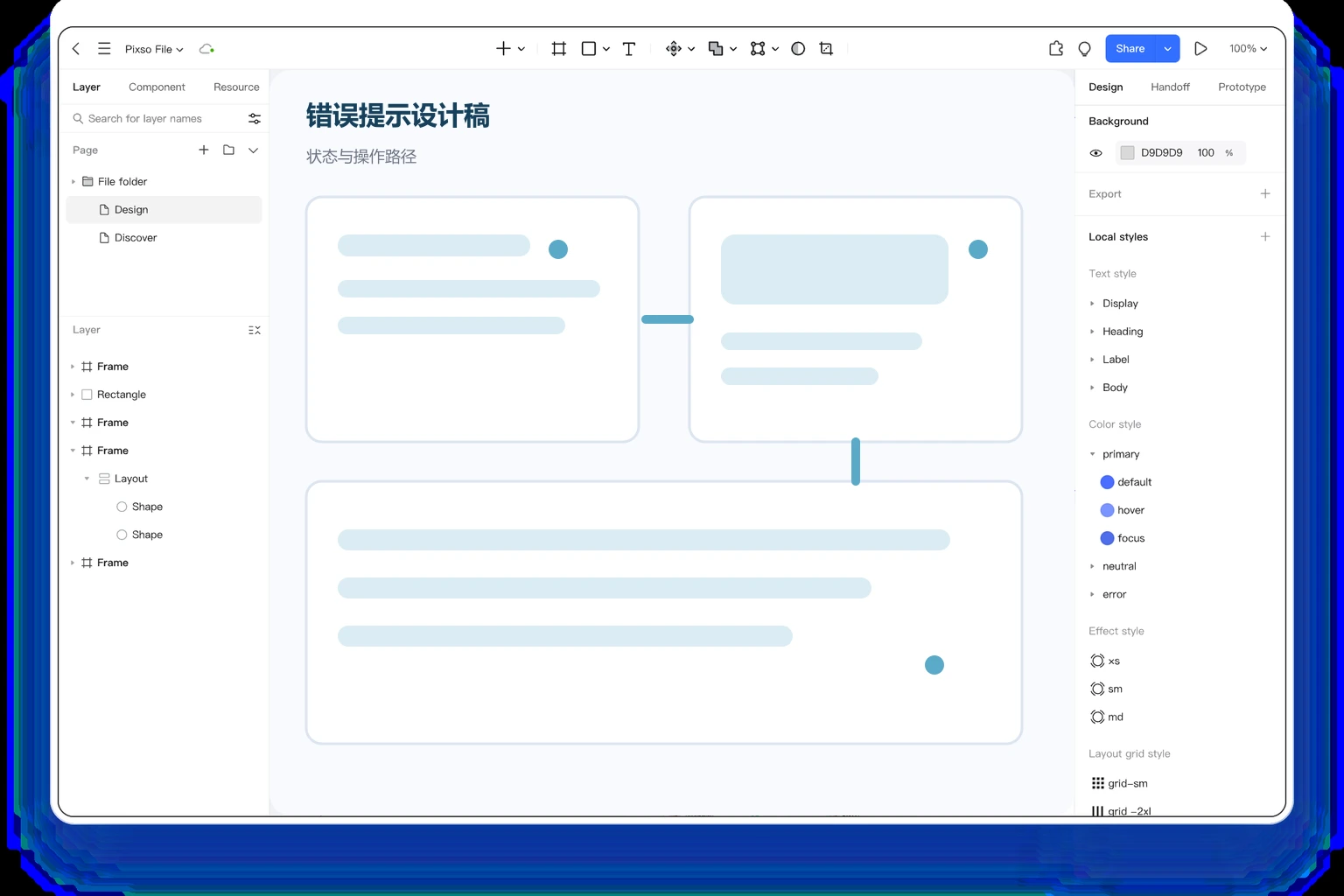Screen dimensions: 1344x896
Task: Collapse all layers icon
Action: (x=255, y=330)
